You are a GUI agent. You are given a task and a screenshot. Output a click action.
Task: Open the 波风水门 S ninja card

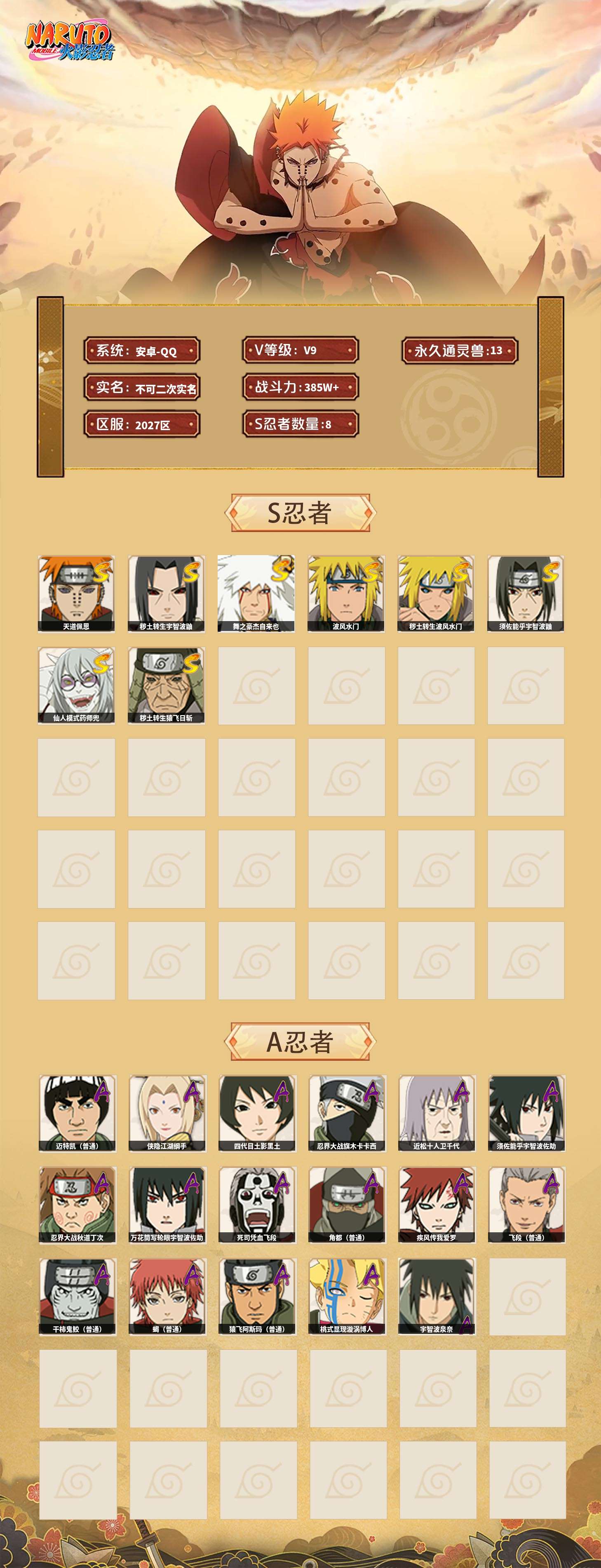[x=346, y=593]
